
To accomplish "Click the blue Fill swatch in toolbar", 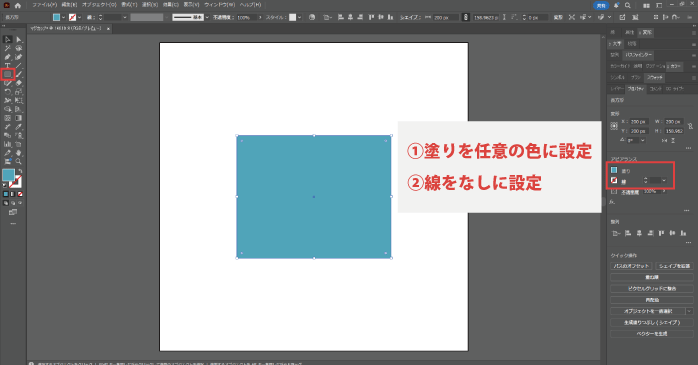I will (x=8, y=175).
